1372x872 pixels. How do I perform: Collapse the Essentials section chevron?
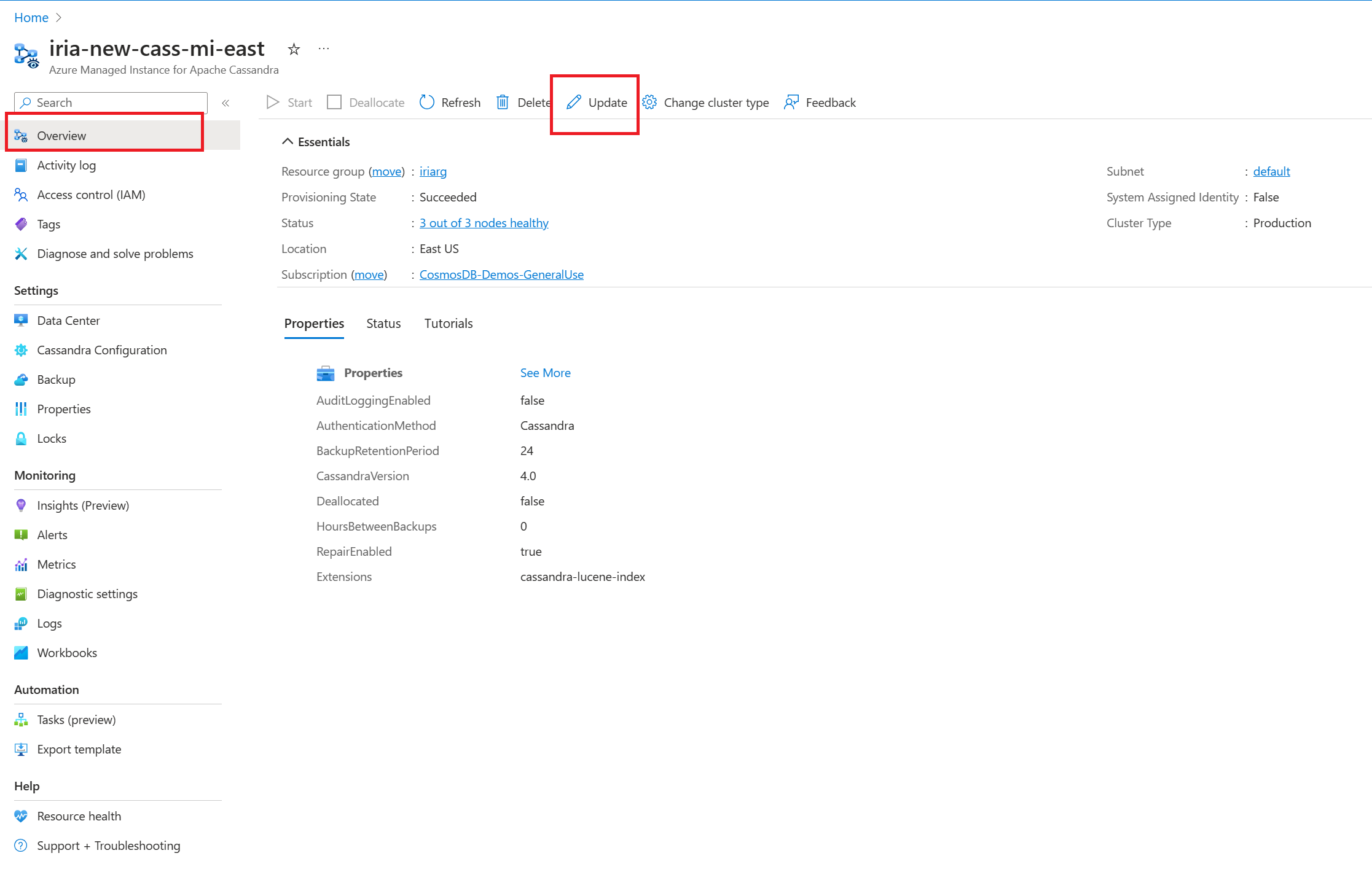(x=287, y=141)
